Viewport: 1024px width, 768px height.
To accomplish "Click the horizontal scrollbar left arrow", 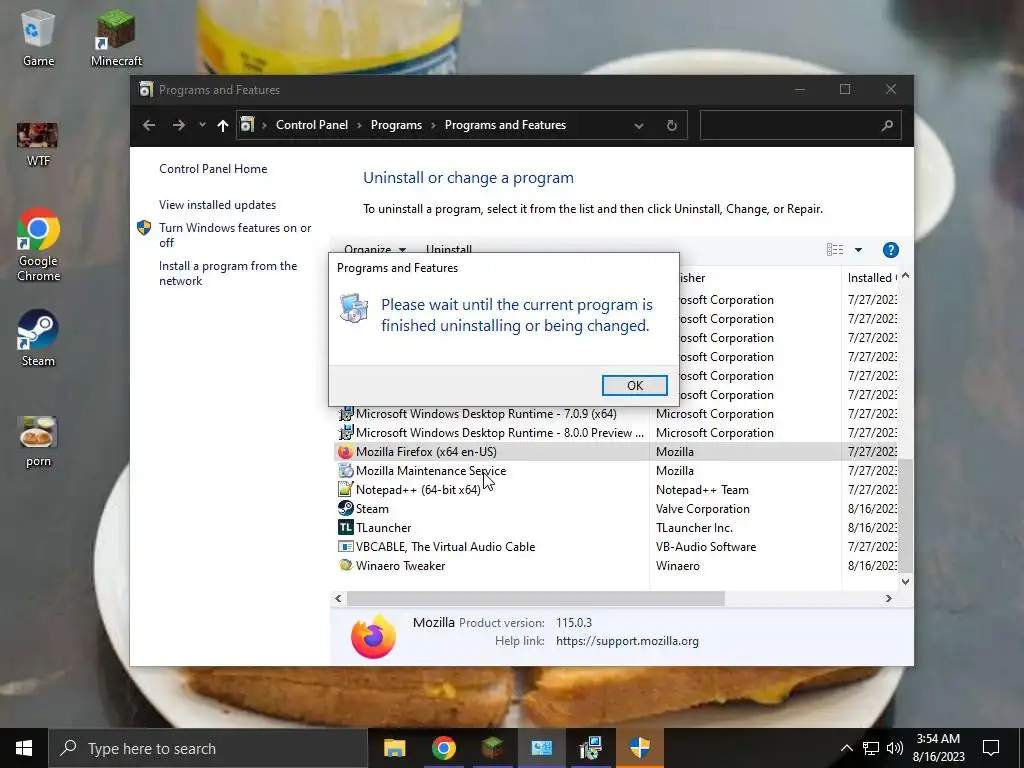I will tap(338, 598).
